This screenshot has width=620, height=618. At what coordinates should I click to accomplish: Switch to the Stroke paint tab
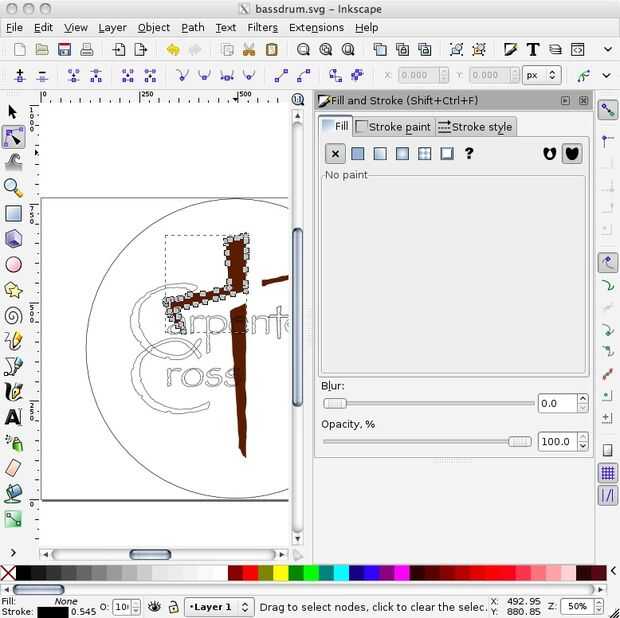(392, 126)
